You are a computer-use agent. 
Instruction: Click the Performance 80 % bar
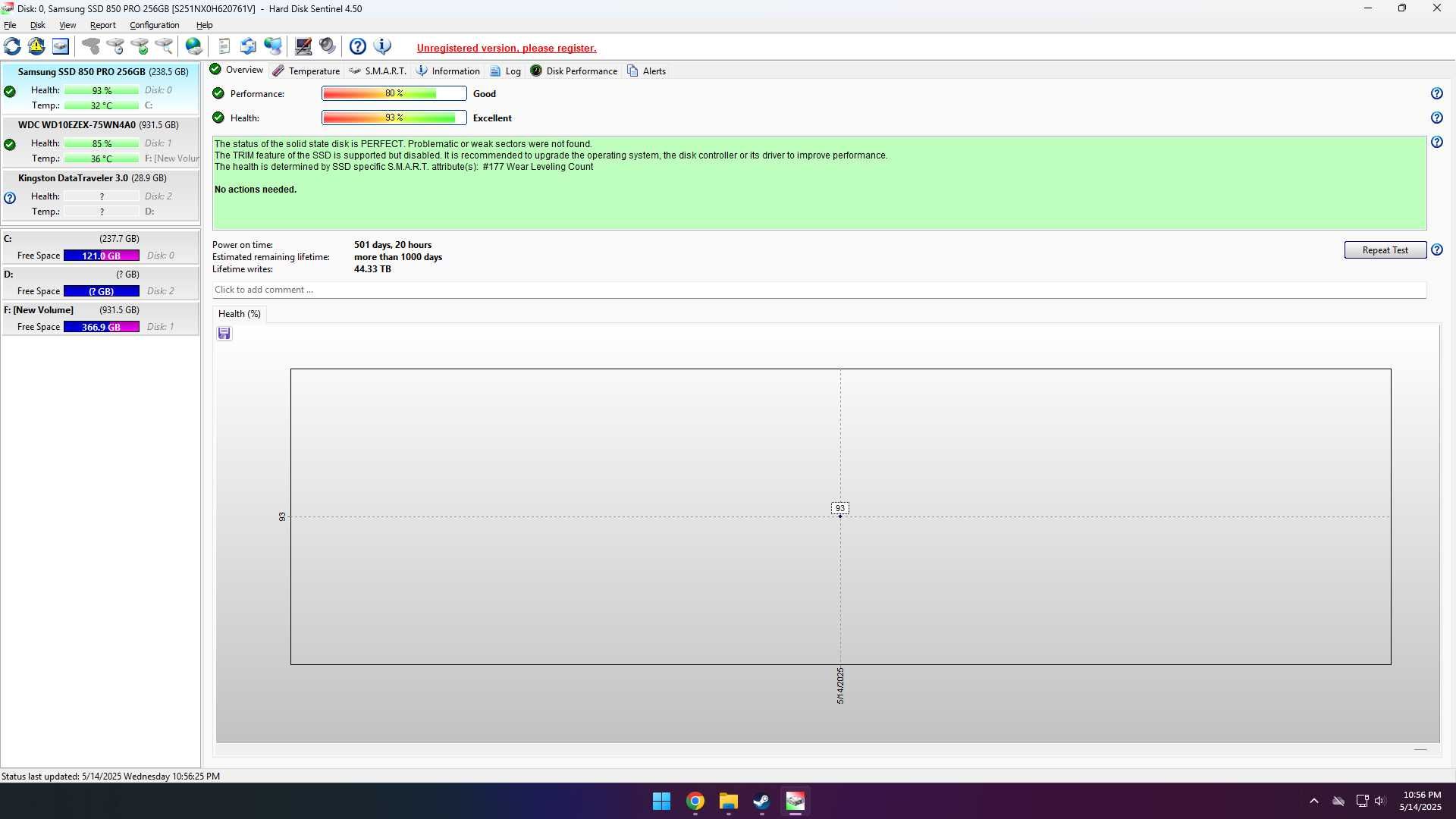coord(394,93)
